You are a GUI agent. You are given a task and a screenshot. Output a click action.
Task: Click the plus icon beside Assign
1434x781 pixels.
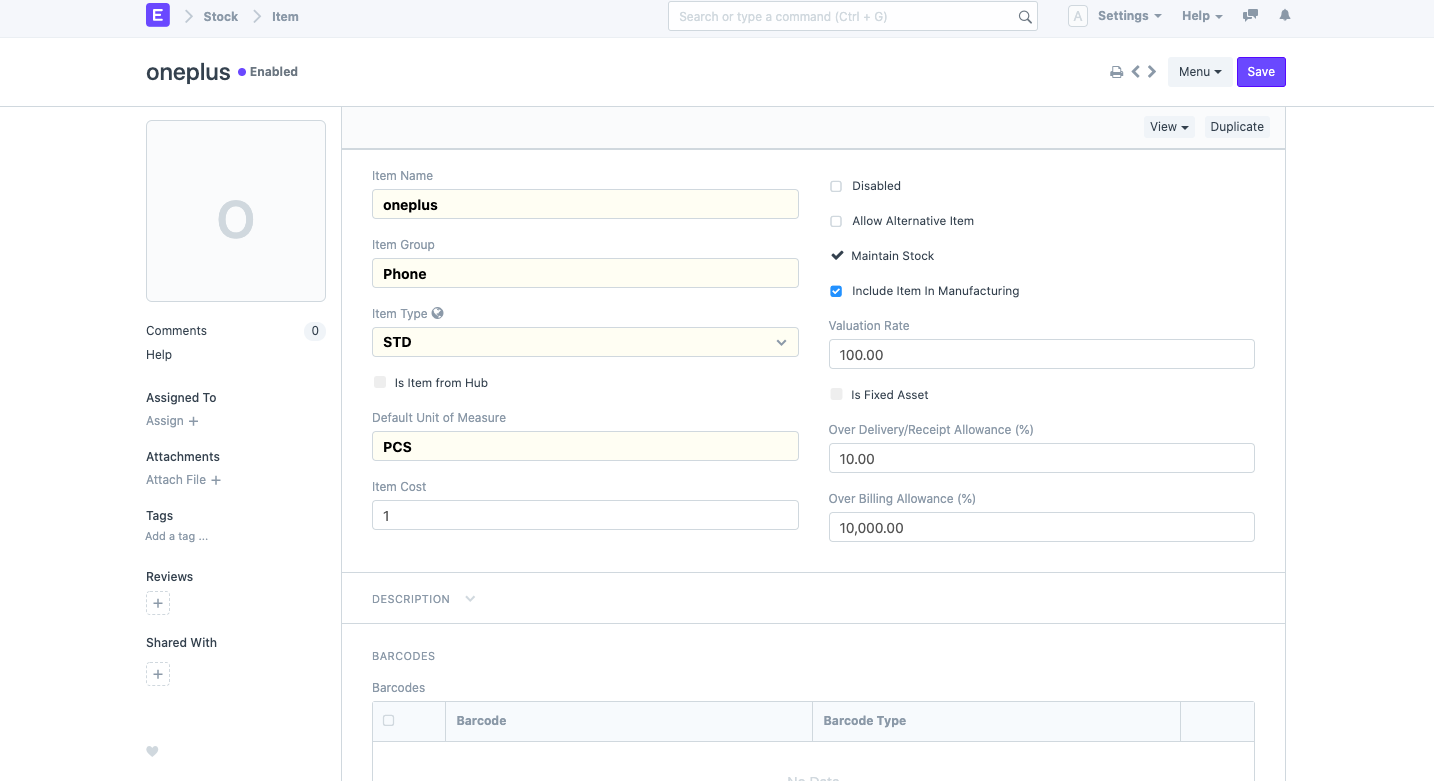click(194, 422)
